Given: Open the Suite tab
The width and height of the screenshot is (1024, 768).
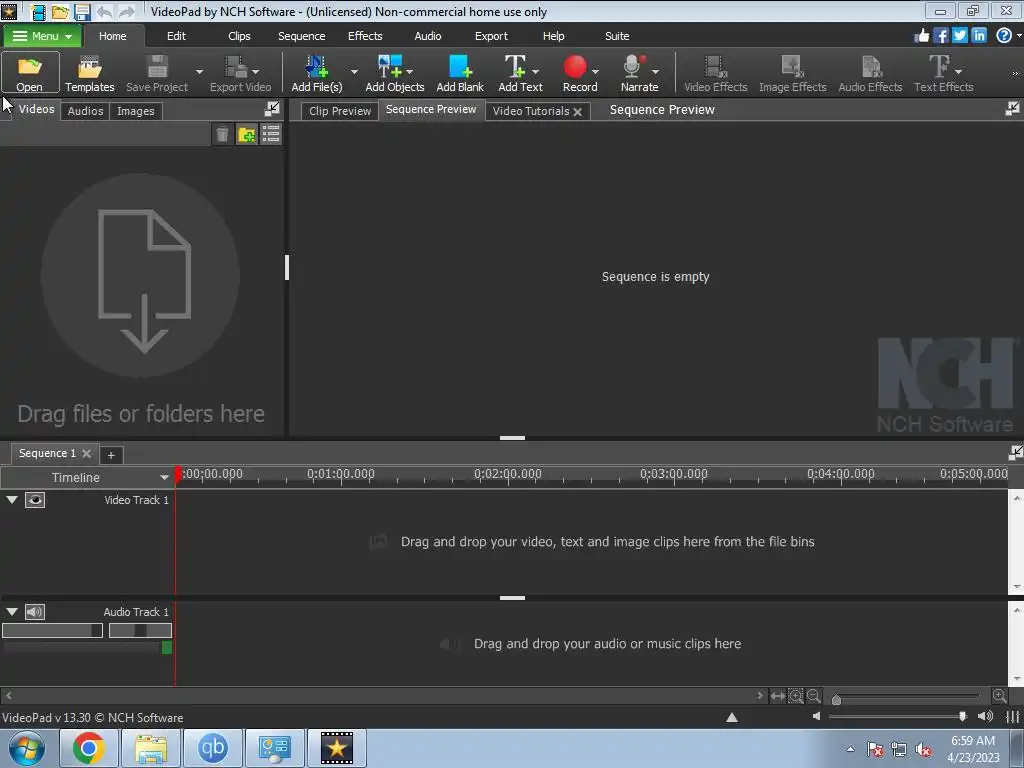Looking at the screenshot, I should [617, 36].
